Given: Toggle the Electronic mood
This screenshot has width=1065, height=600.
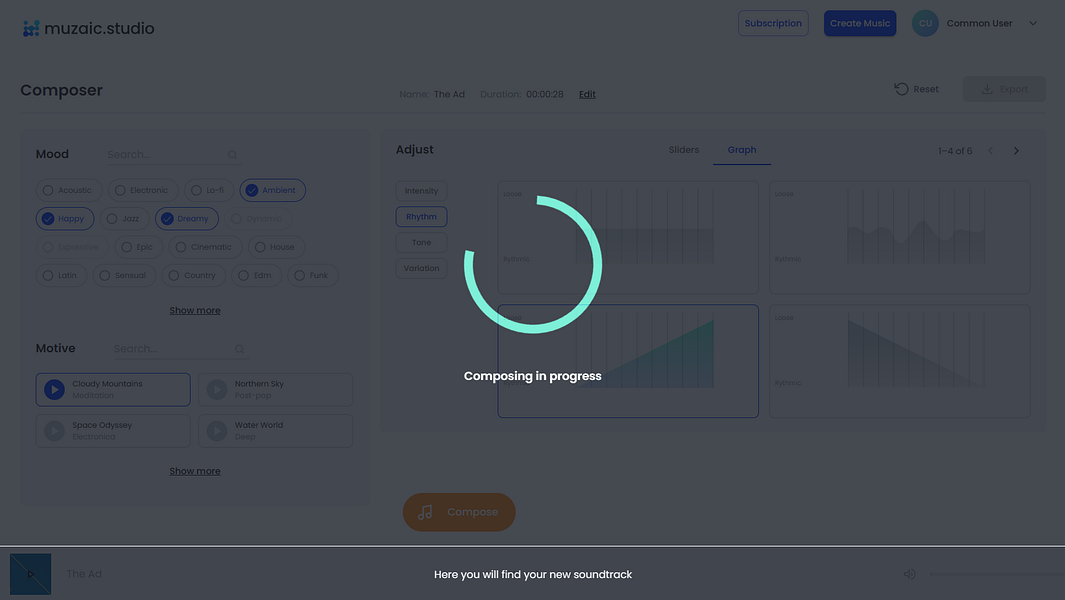Looking at the screenshot, I should pos(143,190).
